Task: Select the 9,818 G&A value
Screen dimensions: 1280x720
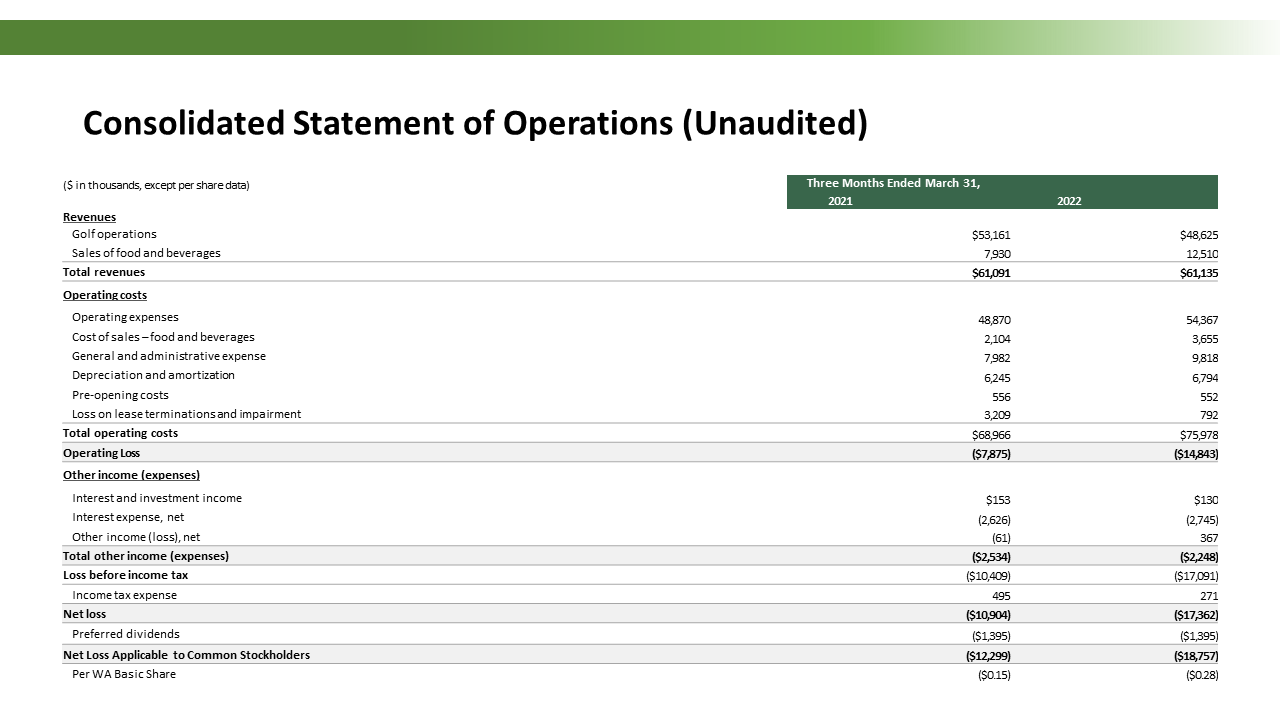Action: (x=1204, y=359)
